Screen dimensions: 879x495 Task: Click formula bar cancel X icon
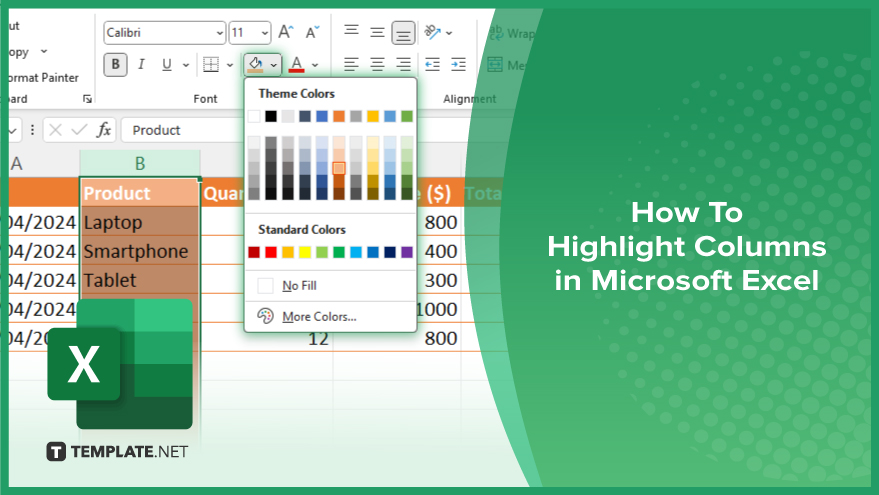[x=55, y=130]
